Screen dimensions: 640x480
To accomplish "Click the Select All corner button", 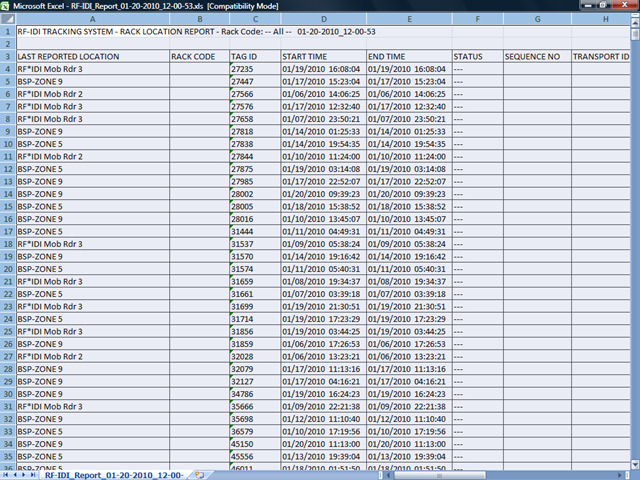I will 8,19.
